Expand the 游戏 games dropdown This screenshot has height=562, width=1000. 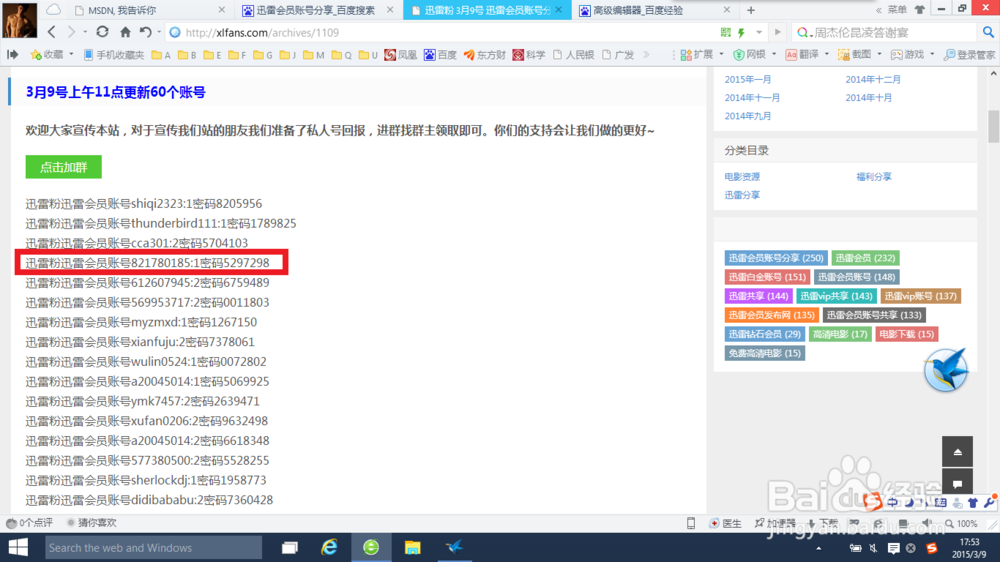932,55
